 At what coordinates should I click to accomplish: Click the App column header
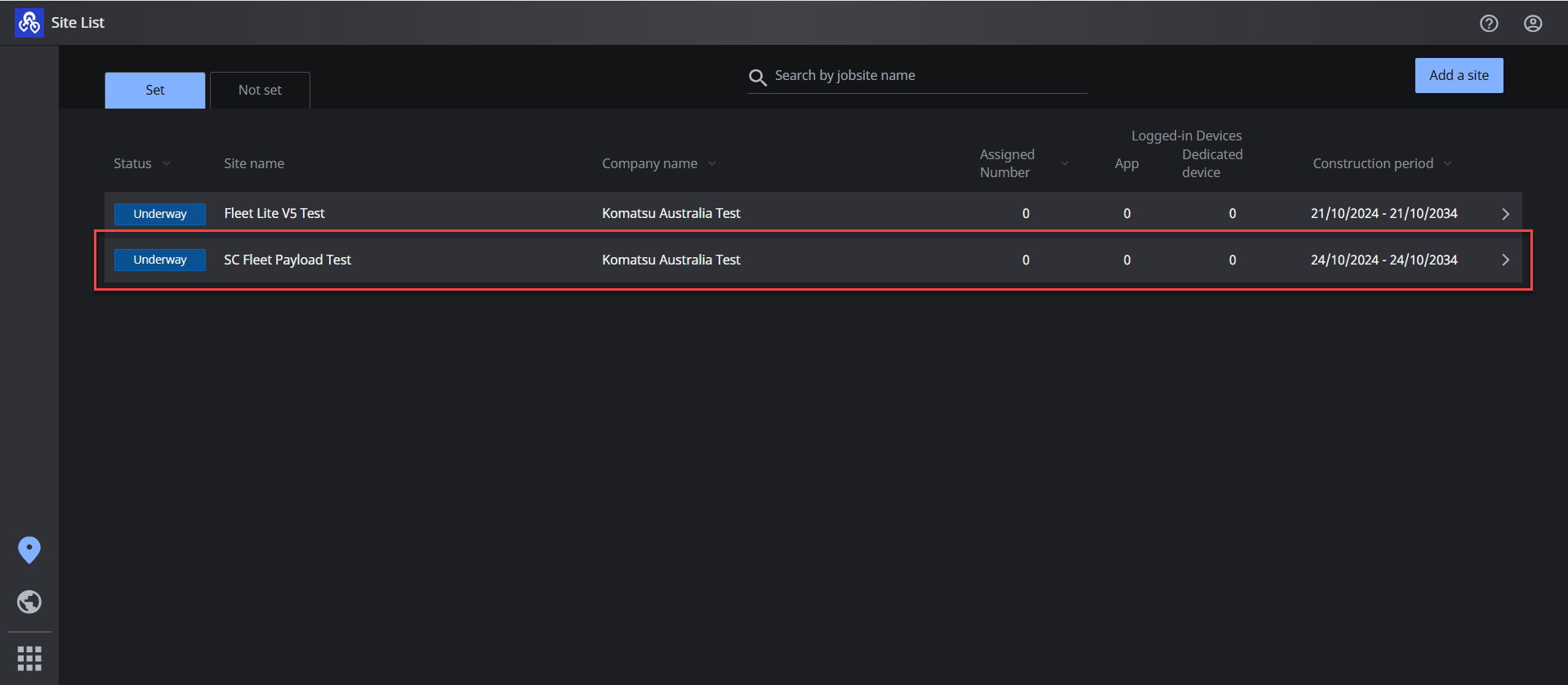(1127, 163)
